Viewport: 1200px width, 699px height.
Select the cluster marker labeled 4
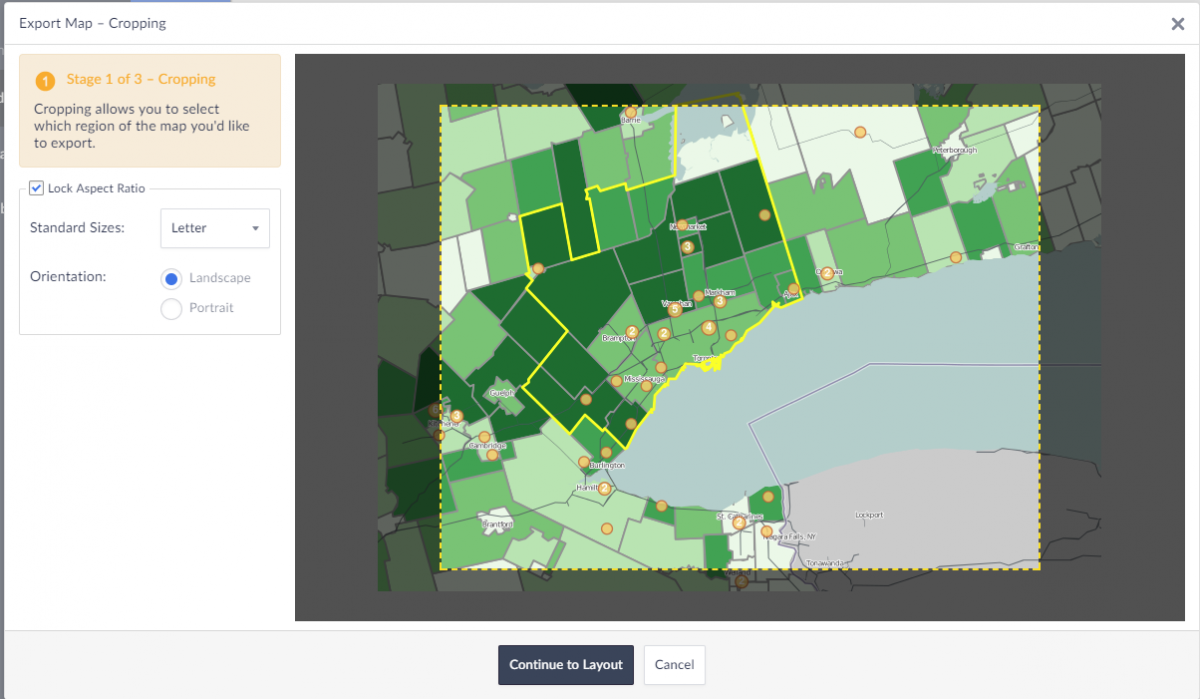pyautogui.click(x=709, y=328)
